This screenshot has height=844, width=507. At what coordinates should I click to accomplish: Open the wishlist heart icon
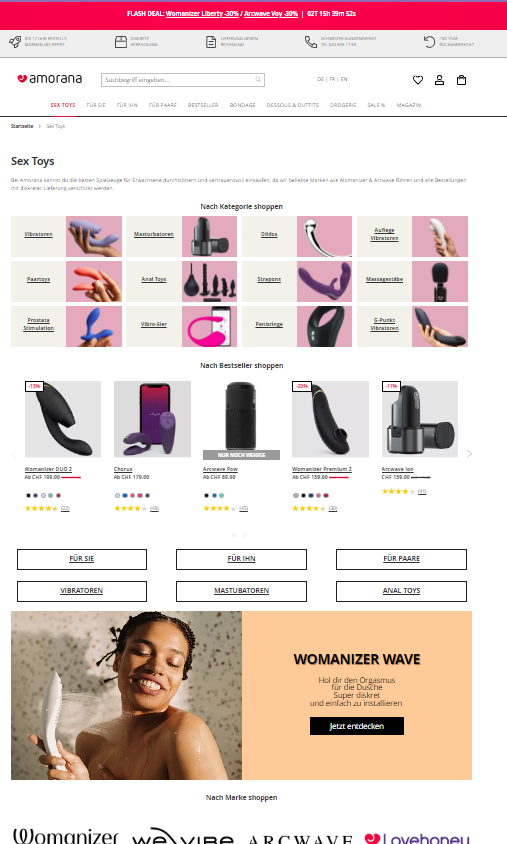click(x=418, y=80)
